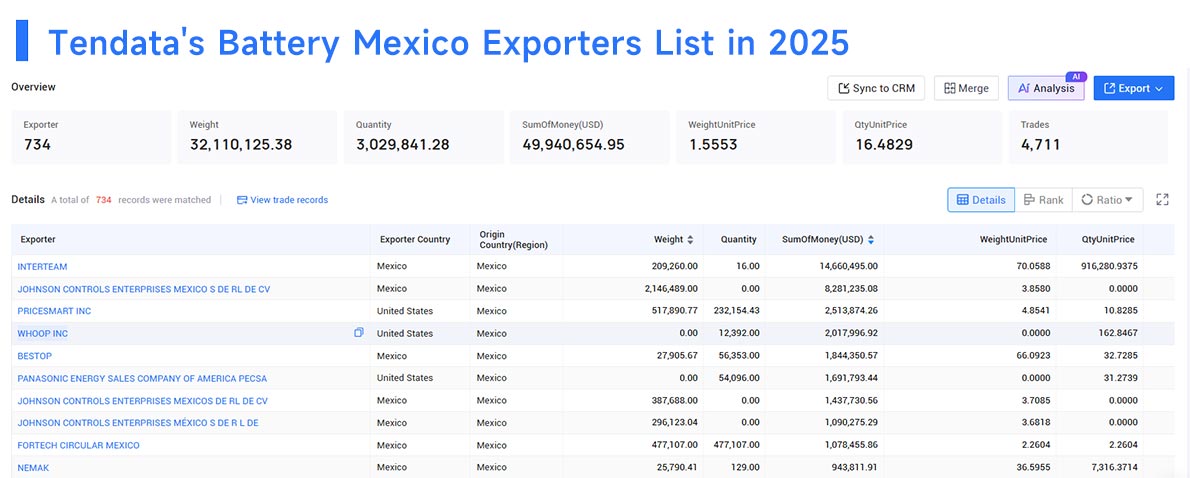Click the 916,280.9375 QtyUnitPrice cell

[1108, 266]
